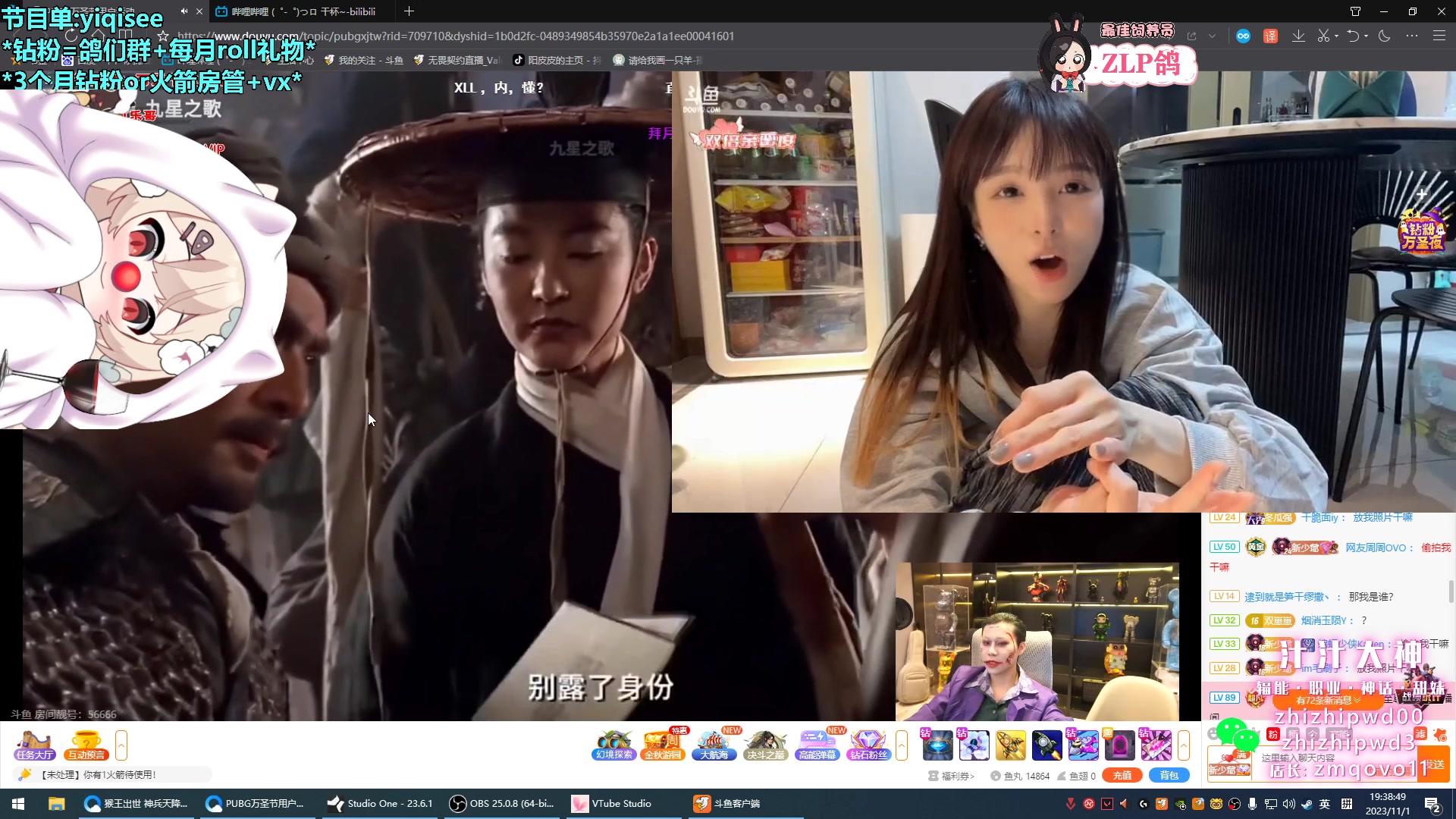The width and height of the screenshot is (1456, 819).
Task: Open the 高能弹幕 activity icon
Action: click(x=817, y=745)
